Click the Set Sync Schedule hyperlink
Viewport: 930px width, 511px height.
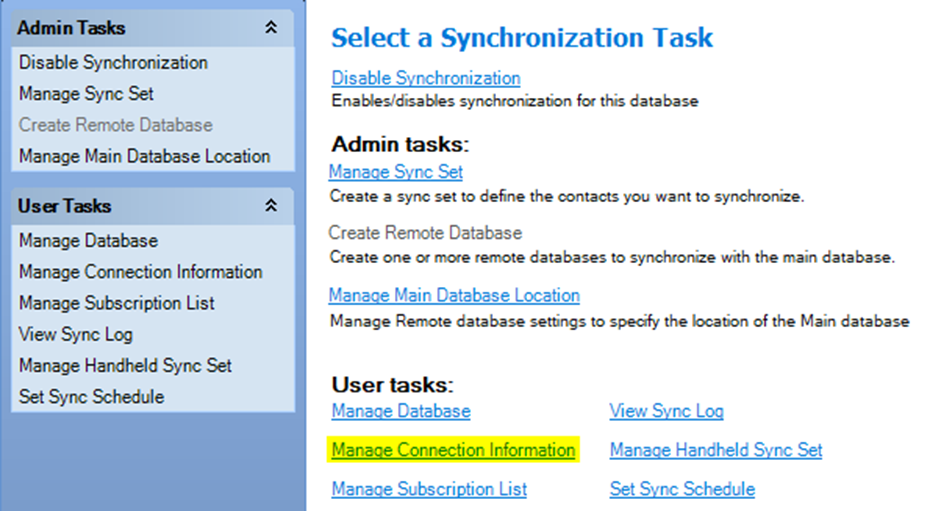[x=682, y=489]
